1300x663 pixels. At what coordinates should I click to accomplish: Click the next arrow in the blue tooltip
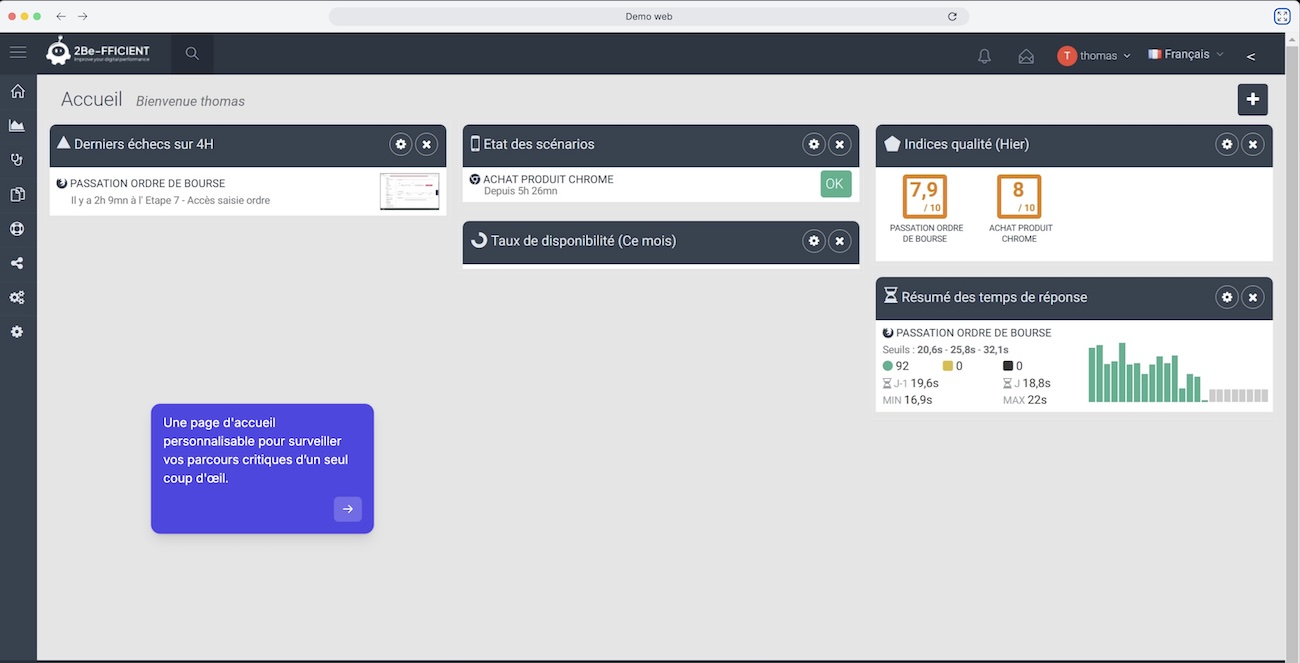pyautogui.click(x=348, y=509)
